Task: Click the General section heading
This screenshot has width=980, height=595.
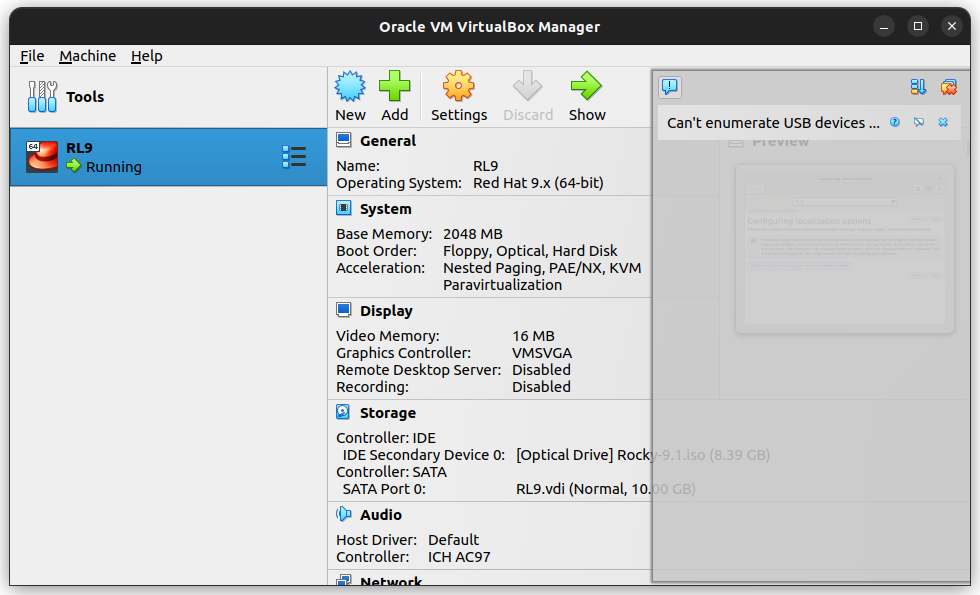Action: 388,141
